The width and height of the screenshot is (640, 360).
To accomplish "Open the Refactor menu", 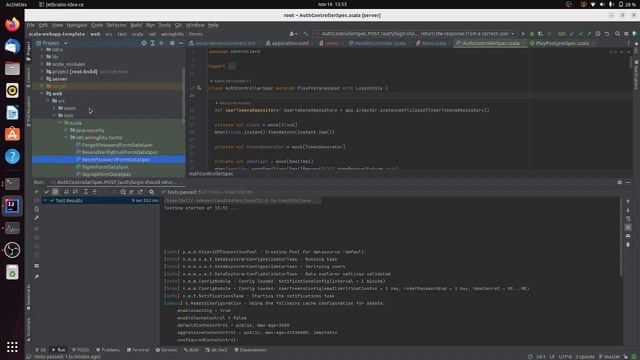I will tap(117, 25).
